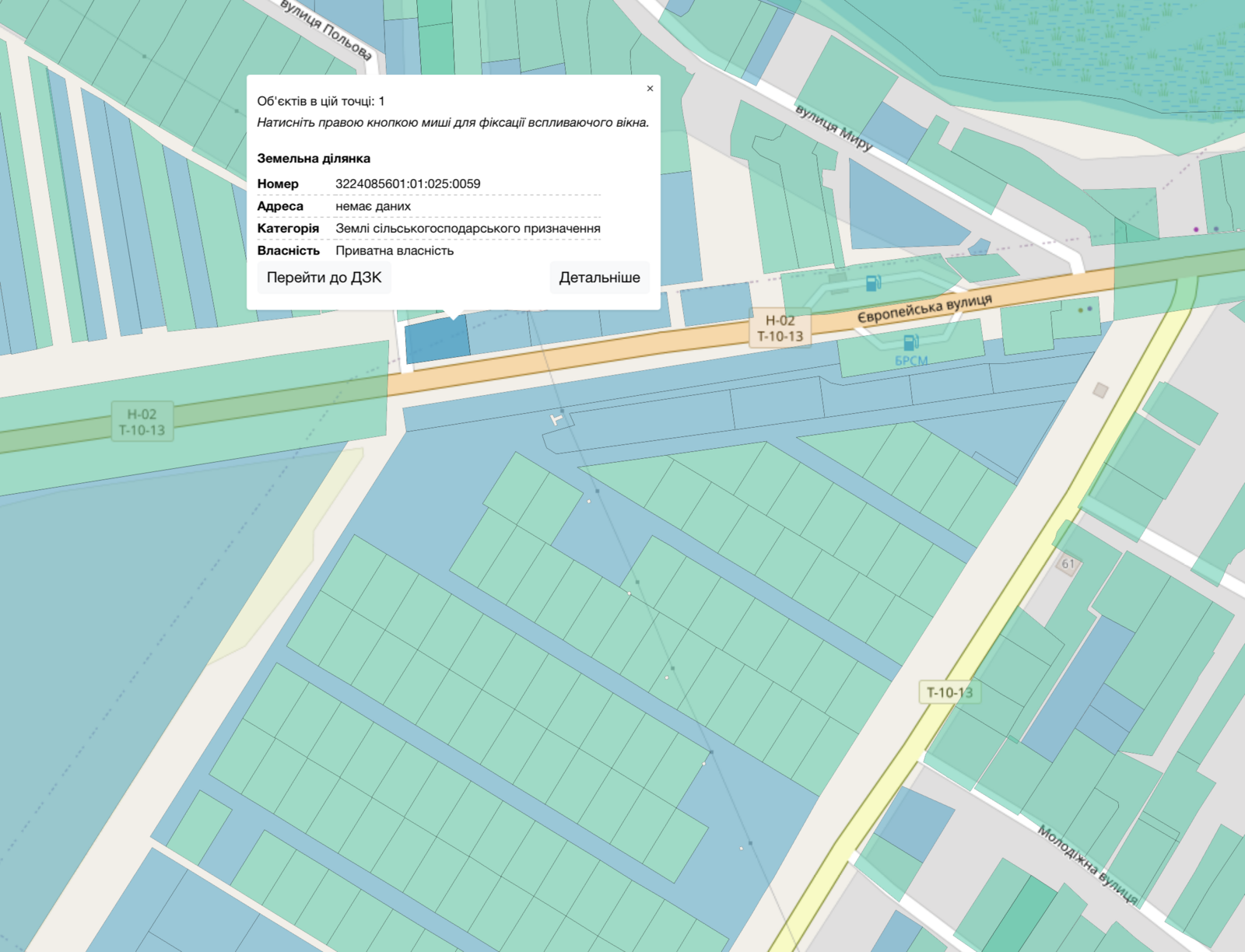Click the 'Молодіжна вулиця' street label
Screen dimensions: 1245x952
pos(1088,864)
